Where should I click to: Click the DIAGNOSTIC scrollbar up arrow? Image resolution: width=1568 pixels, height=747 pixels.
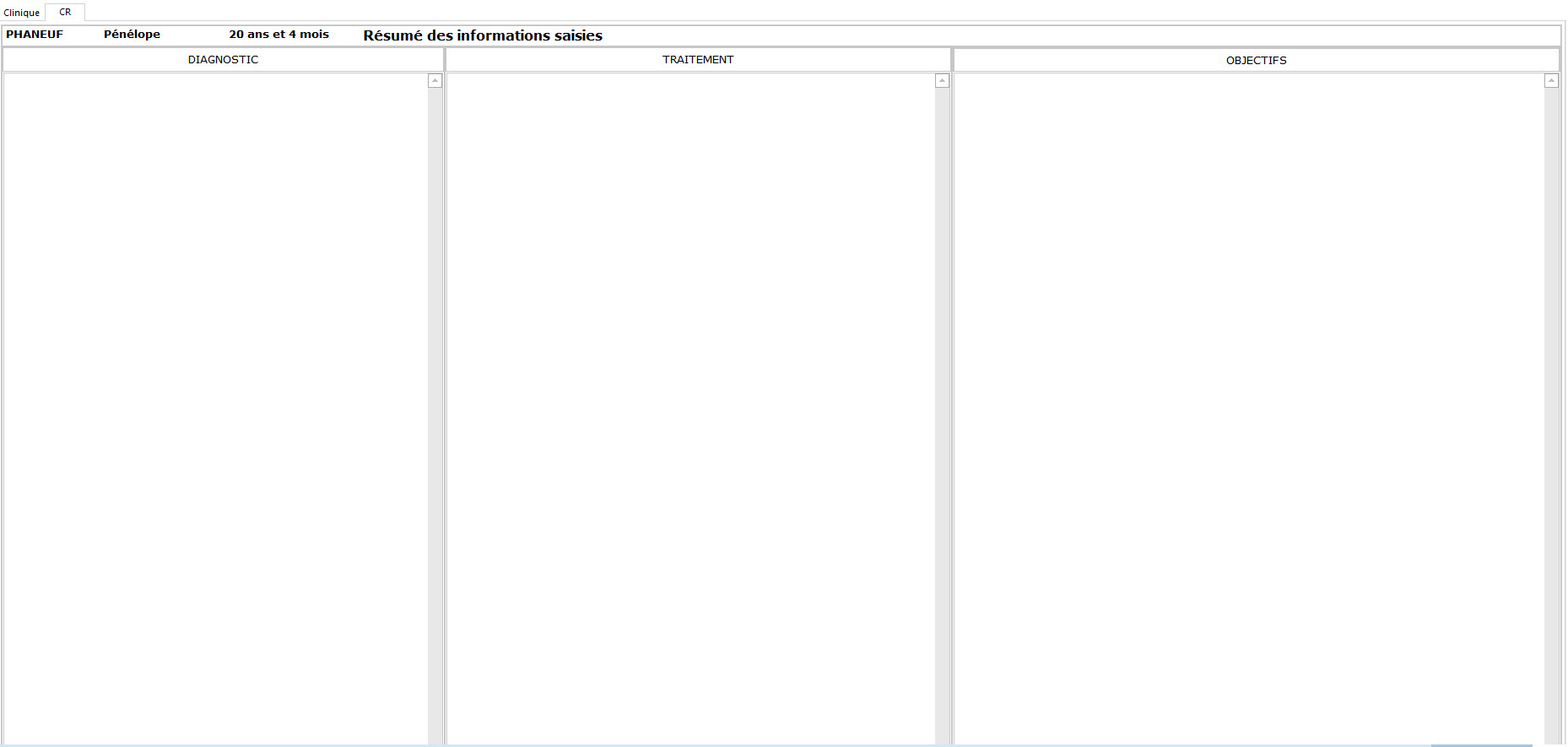coord(435,81)
